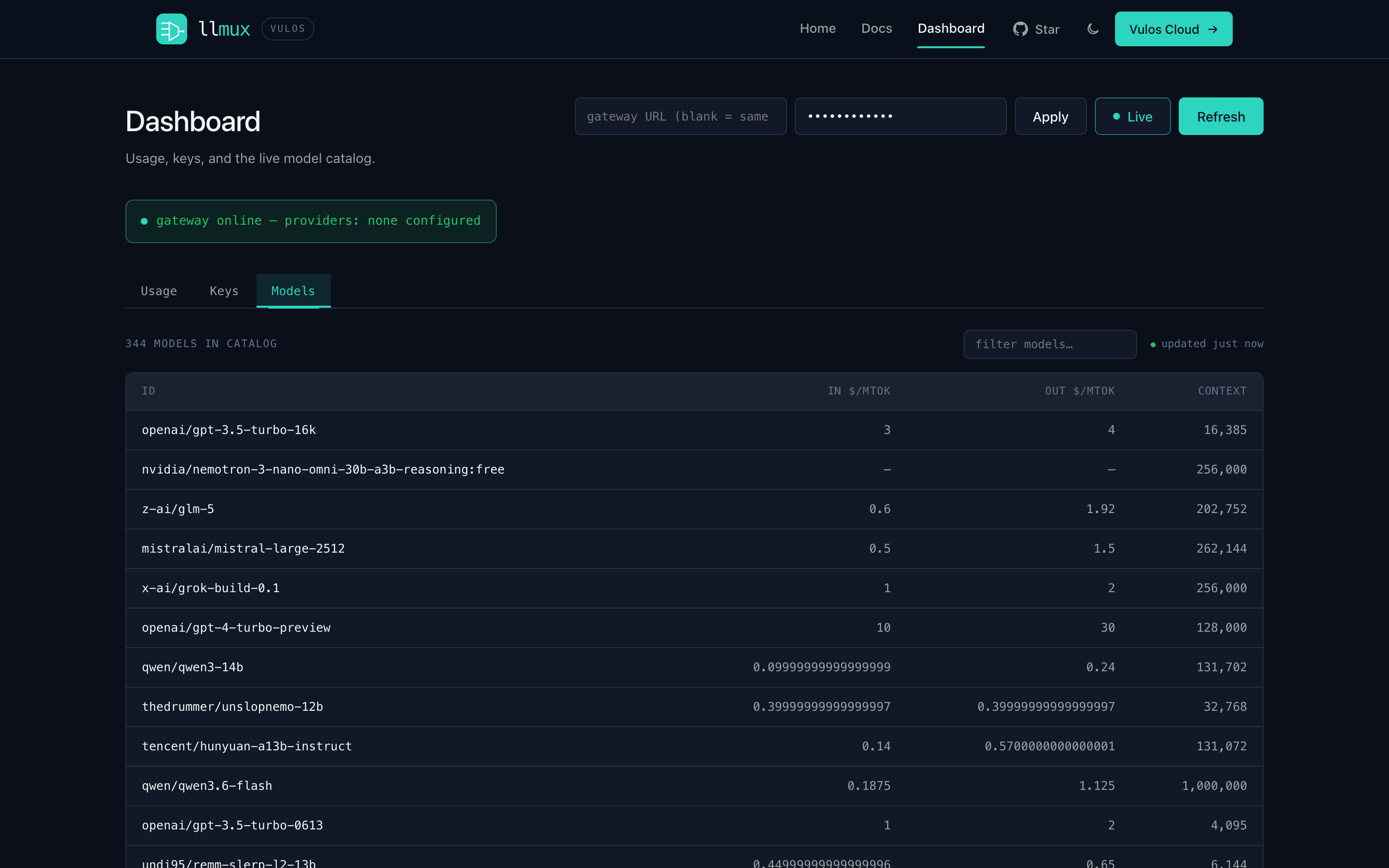
Task: Select z-ai/glm-5 model row
Action: [x=694, y=509]
